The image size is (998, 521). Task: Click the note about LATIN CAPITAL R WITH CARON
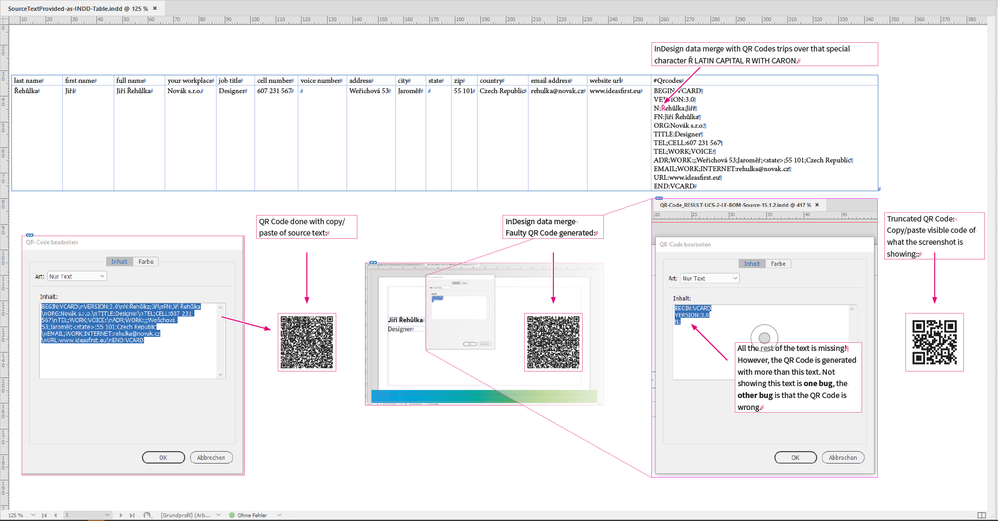pyautogui.click(x=765, y=54)
